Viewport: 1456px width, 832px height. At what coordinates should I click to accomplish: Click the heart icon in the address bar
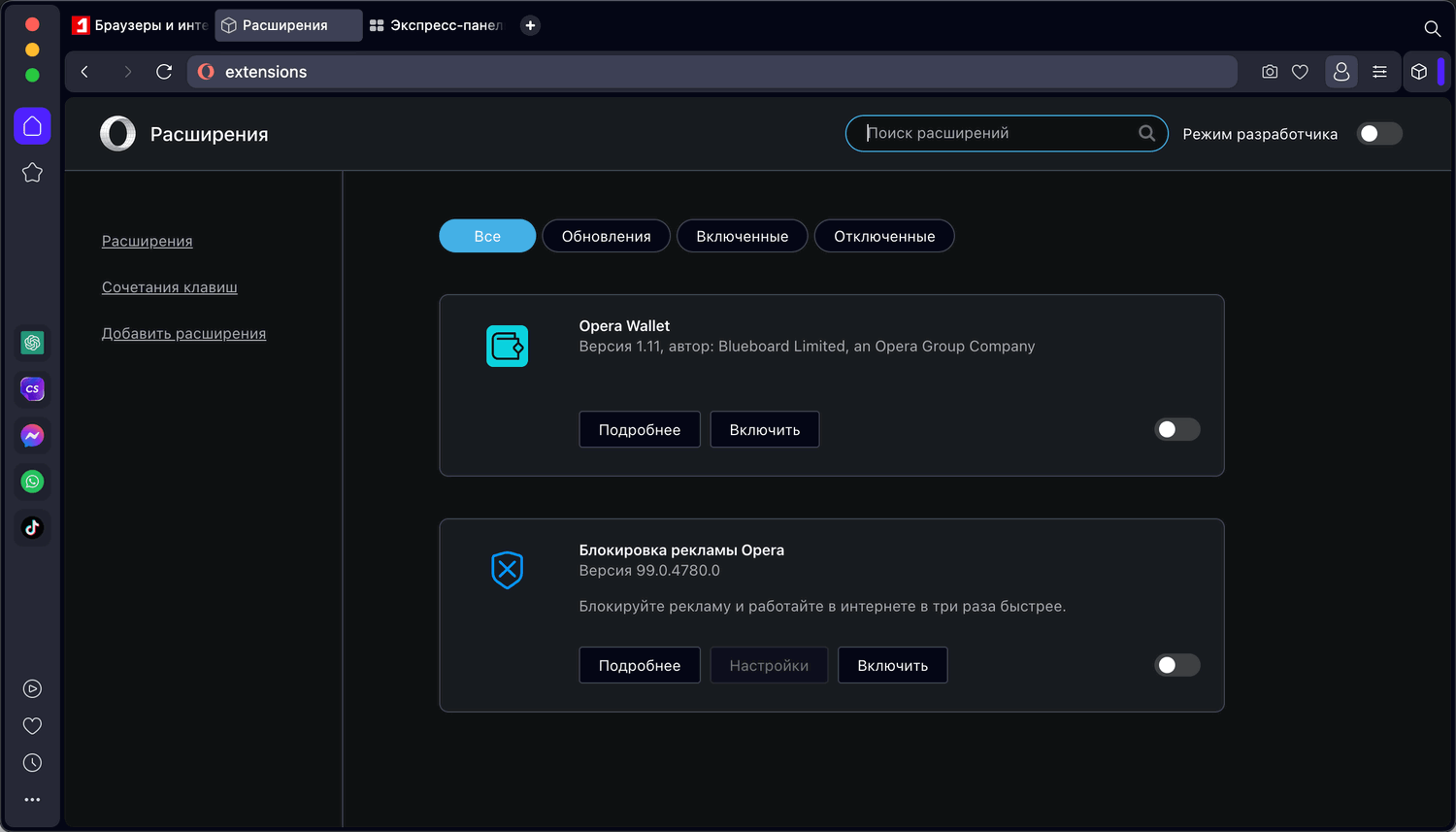tap(1300, 72)
